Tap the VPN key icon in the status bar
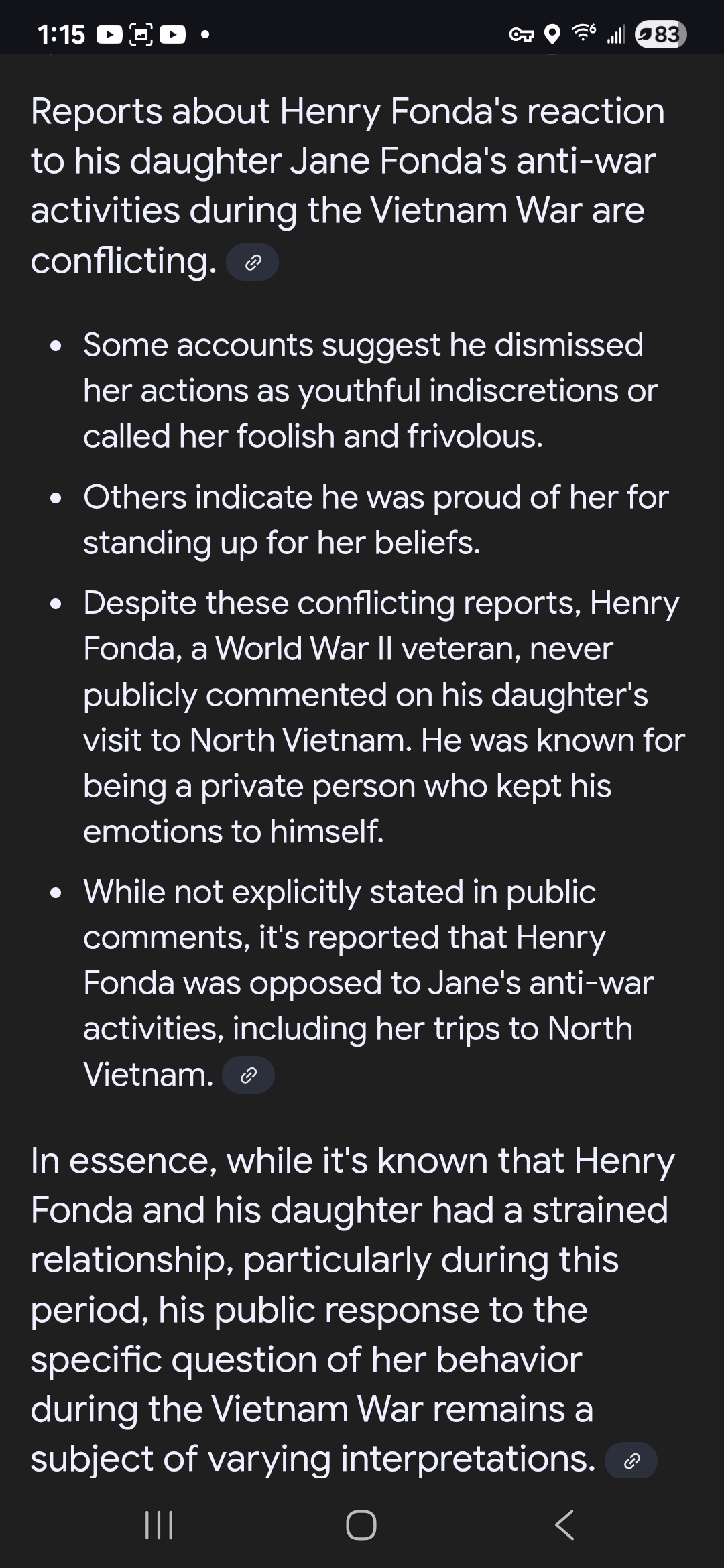This screenshot has height=1568, width=724. (x=521, y=34)
